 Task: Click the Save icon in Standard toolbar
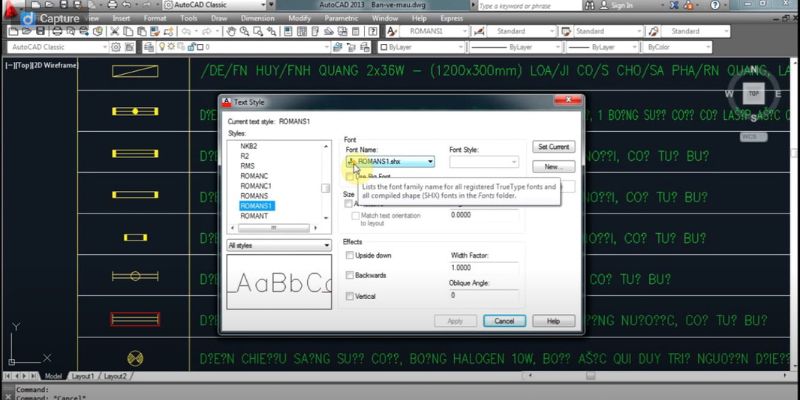(41, 31)
